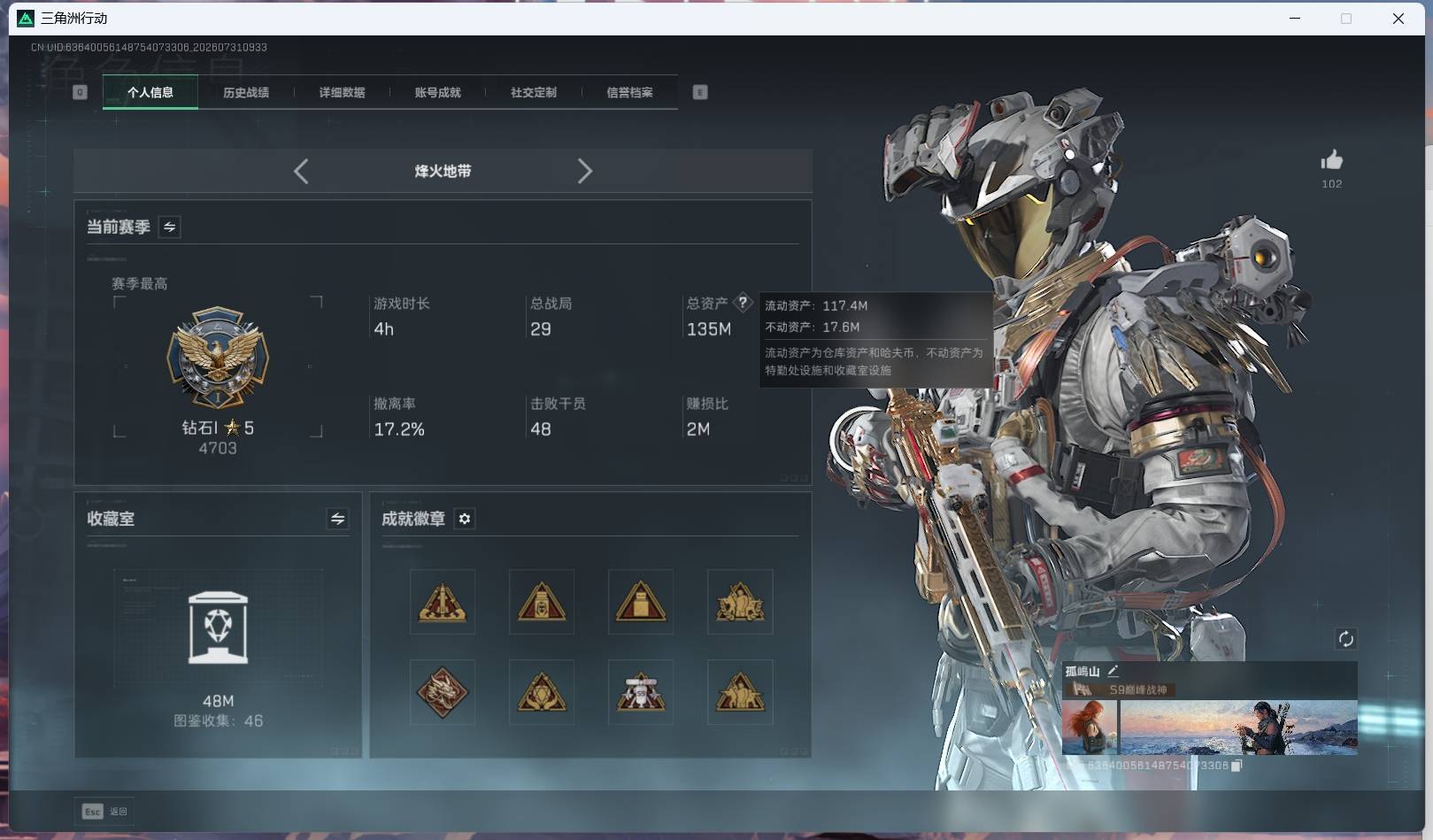
Task: Select the dragon head diamond badge
Action: coord(443,692)
